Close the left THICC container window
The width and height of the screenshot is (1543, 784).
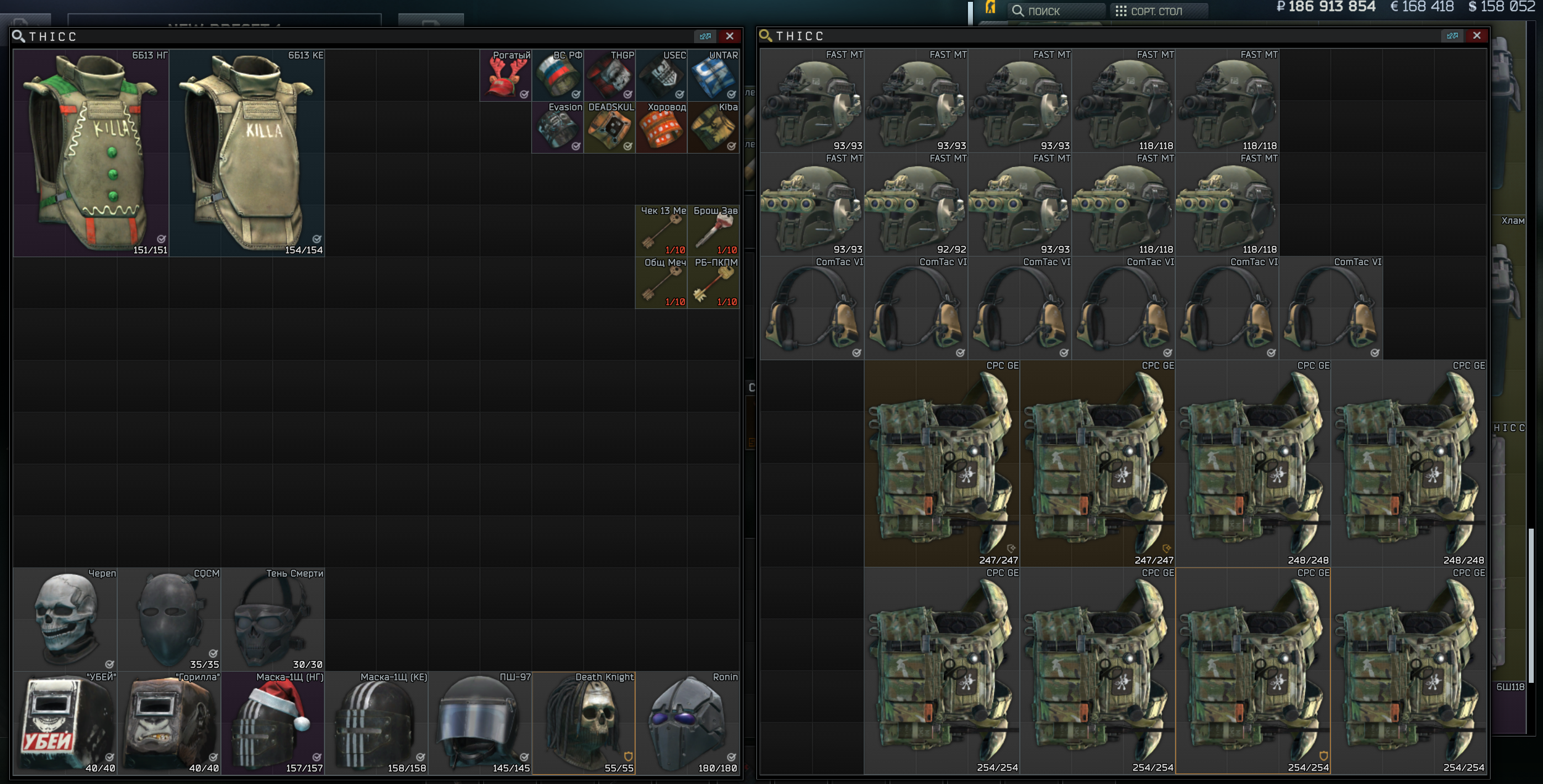(730, 36)
